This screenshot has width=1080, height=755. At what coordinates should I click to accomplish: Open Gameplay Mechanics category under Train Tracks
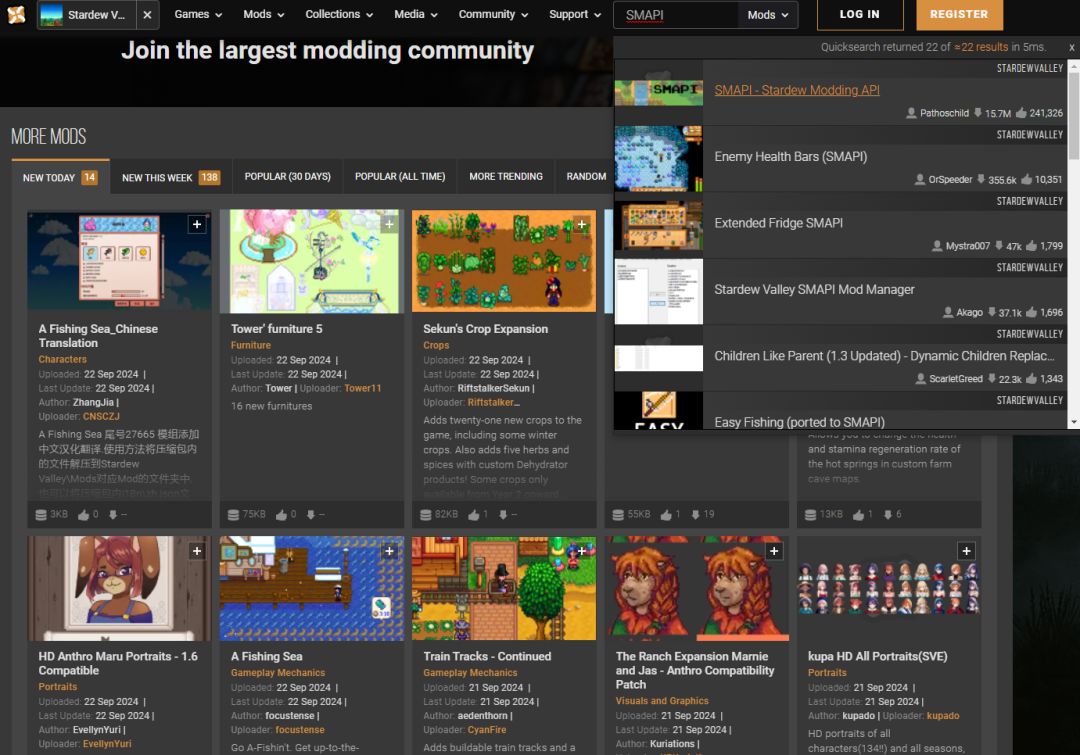point(470,673)
